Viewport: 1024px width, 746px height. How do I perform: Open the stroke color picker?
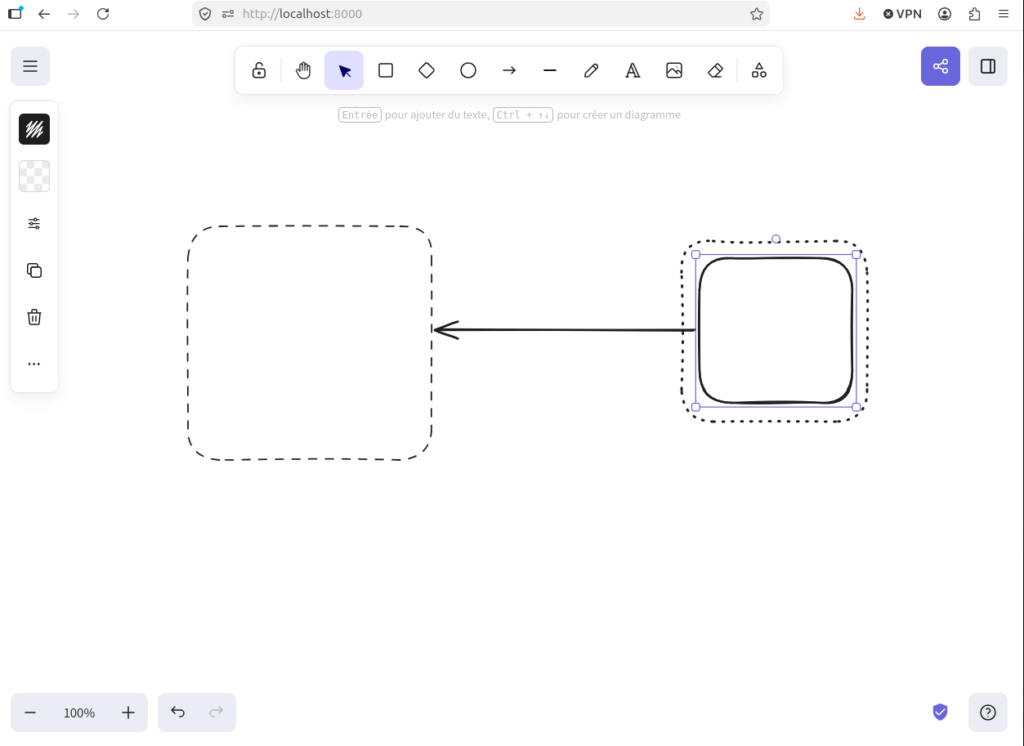click(x=34, y=129)
